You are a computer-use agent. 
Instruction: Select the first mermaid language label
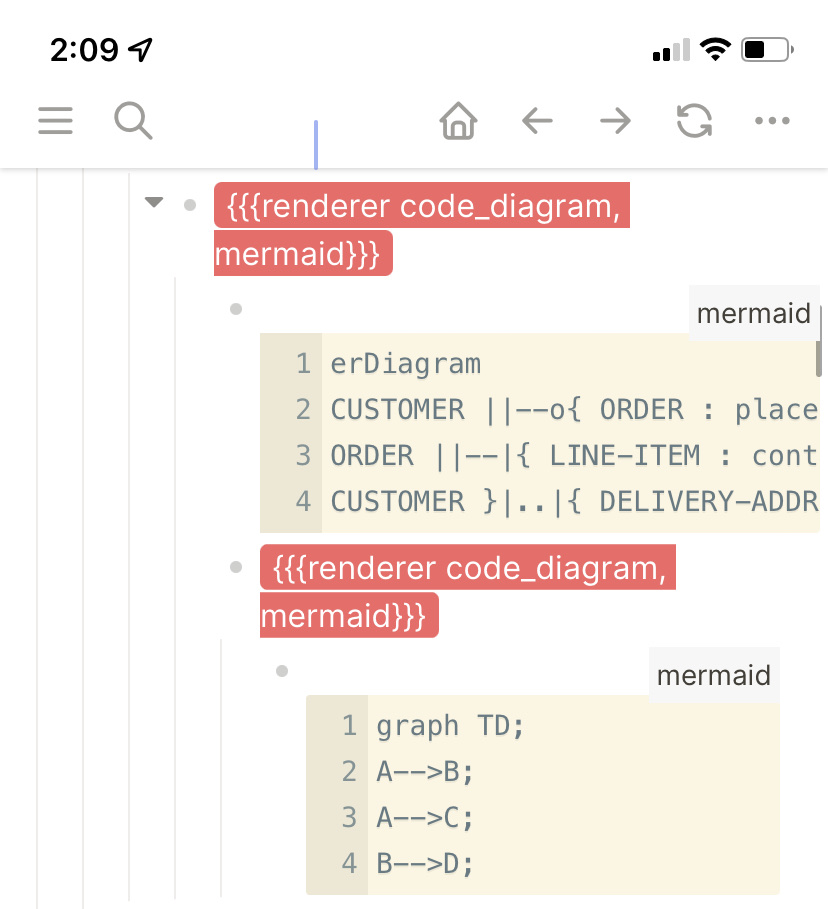754,312
